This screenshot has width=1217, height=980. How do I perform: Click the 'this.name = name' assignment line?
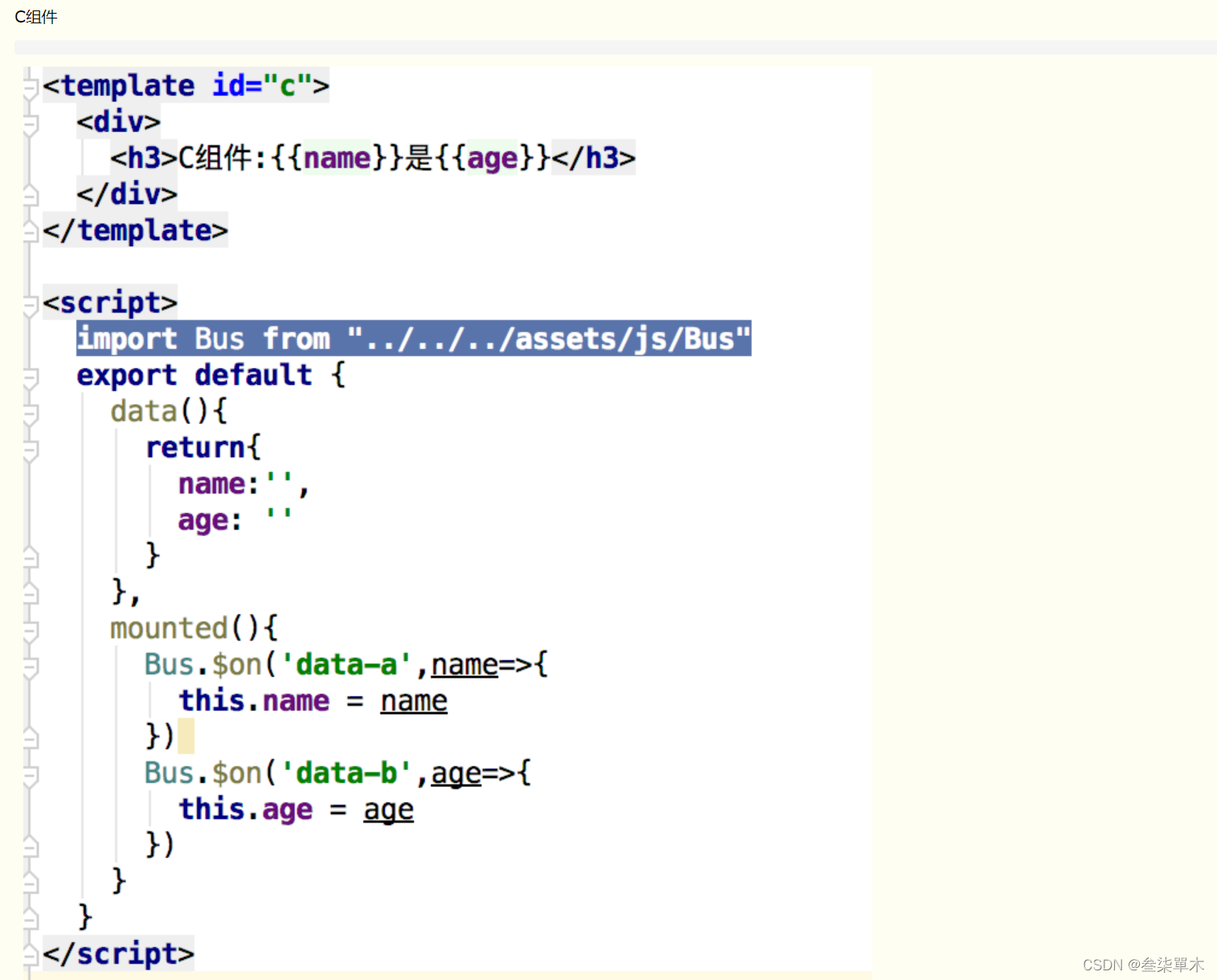(313, 700)
